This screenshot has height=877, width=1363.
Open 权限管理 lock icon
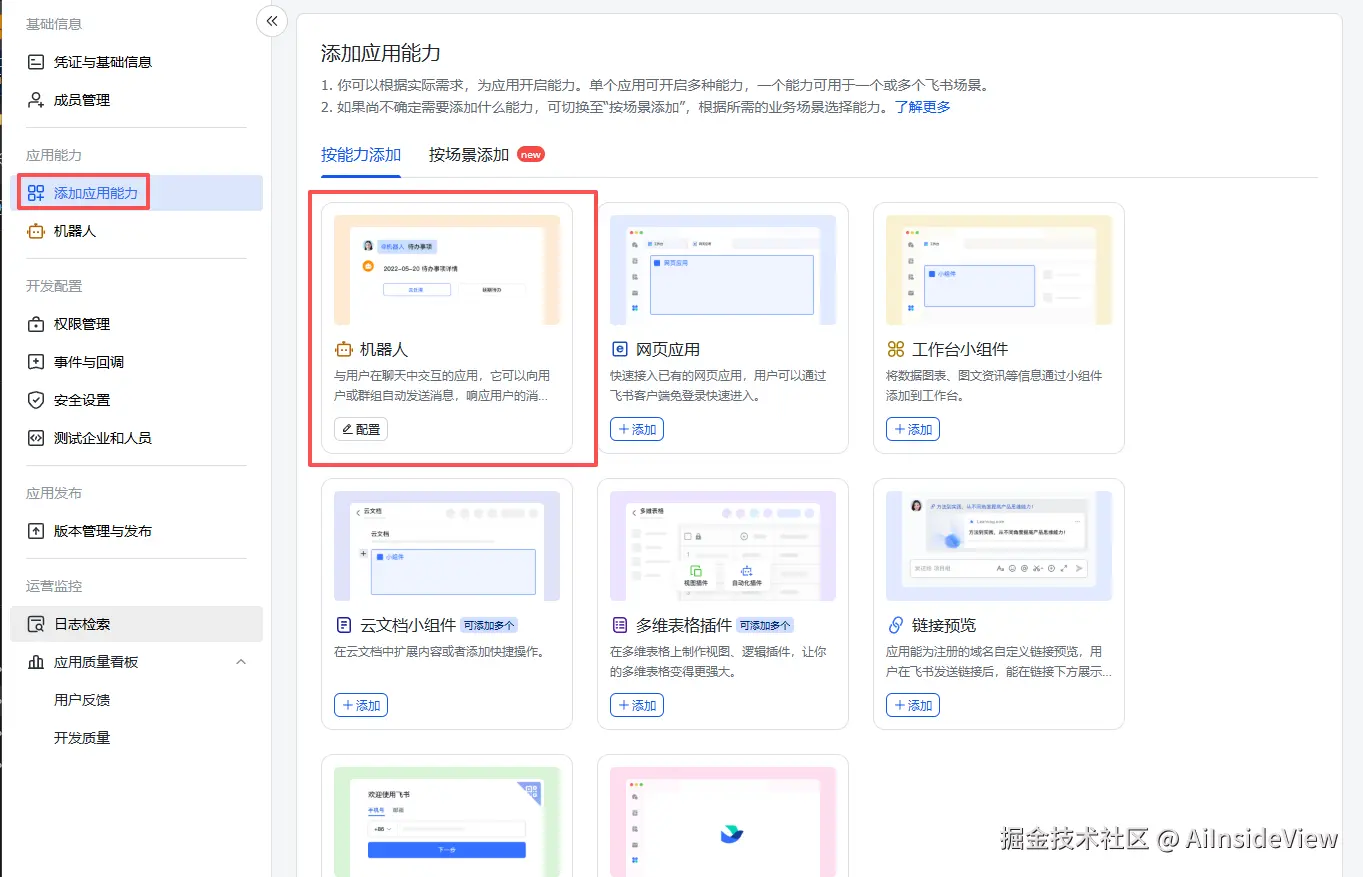click(36, 324)
